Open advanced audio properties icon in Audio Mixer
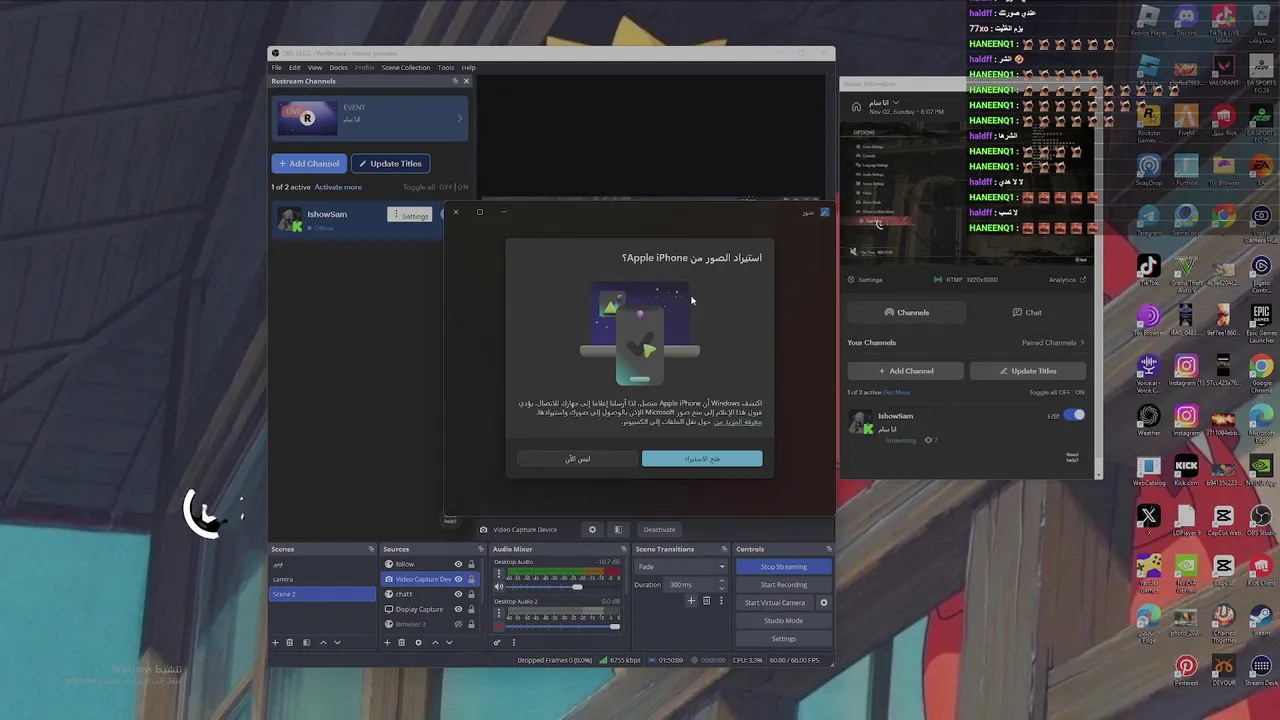 point(497,642)
